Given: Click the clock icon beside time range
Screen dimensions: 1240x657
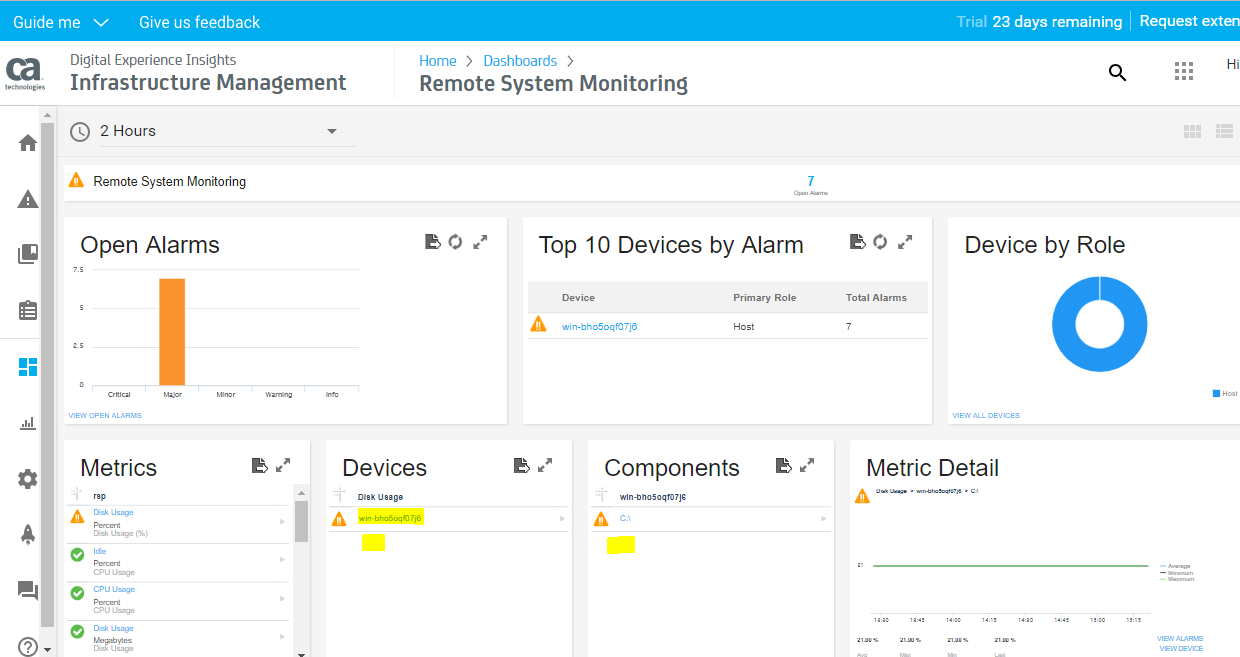Looking at the screenshot, I should point(80,131).
